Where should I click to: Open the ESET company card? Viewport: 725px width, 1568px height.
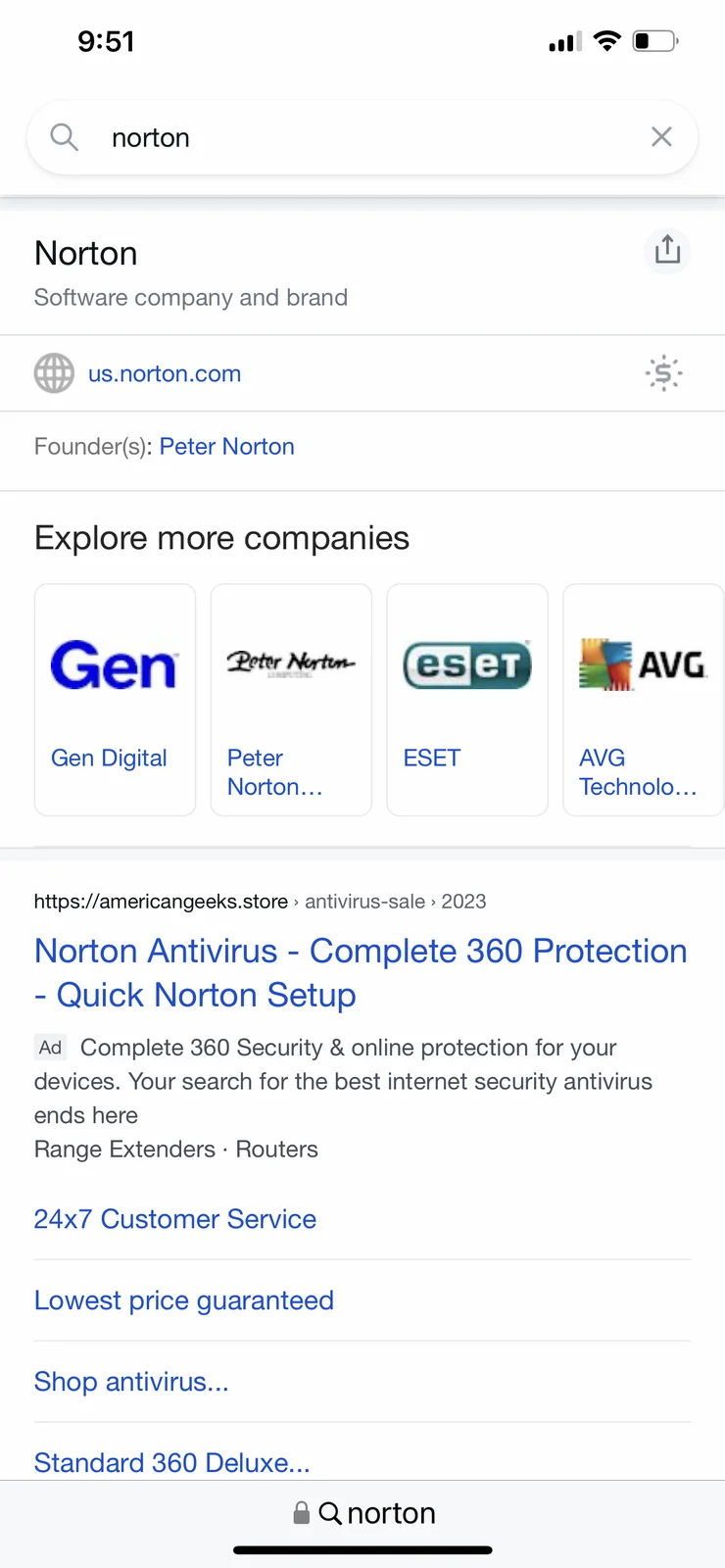tap(467, 700)
